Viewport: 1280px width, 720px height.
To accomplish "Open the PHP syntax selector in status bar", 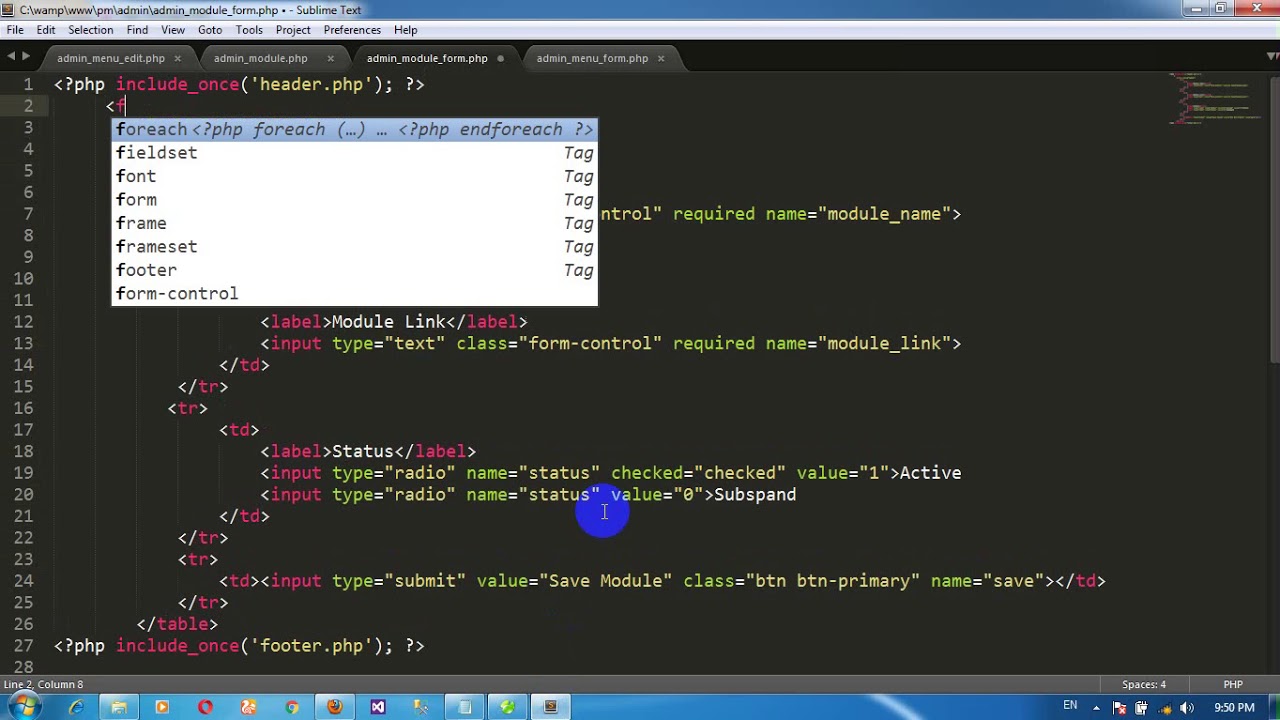I will [1233, 685].
